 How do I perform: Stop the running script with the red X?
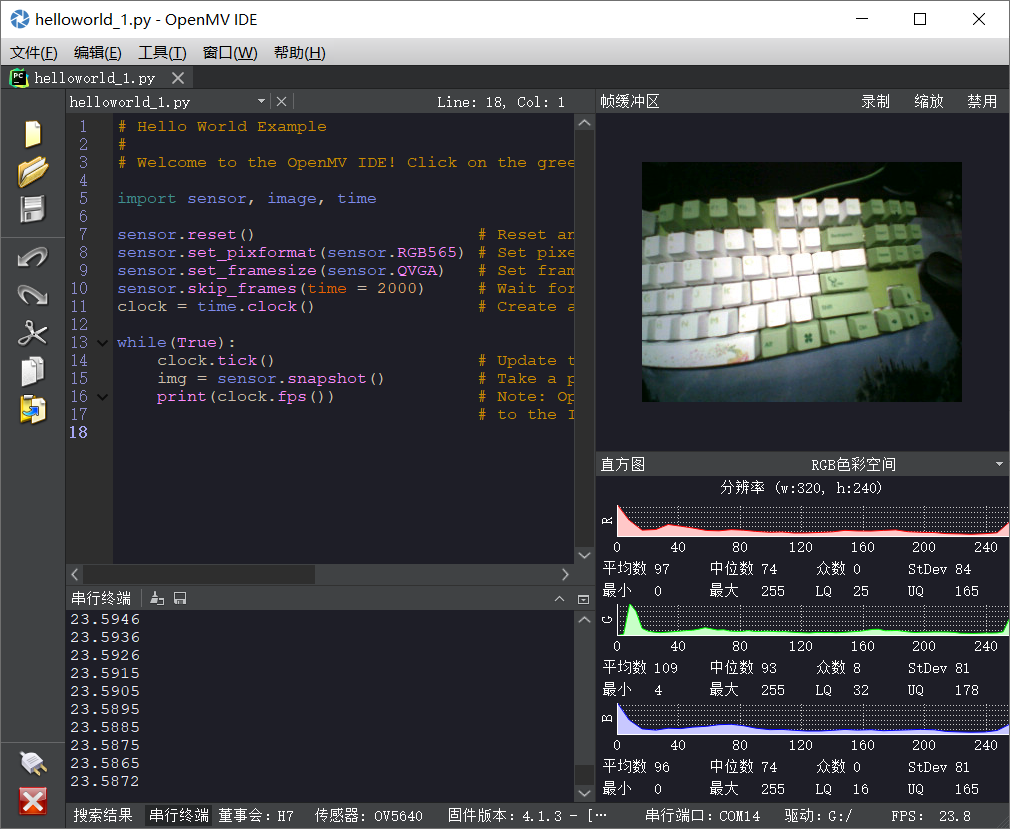coord(33,801)
